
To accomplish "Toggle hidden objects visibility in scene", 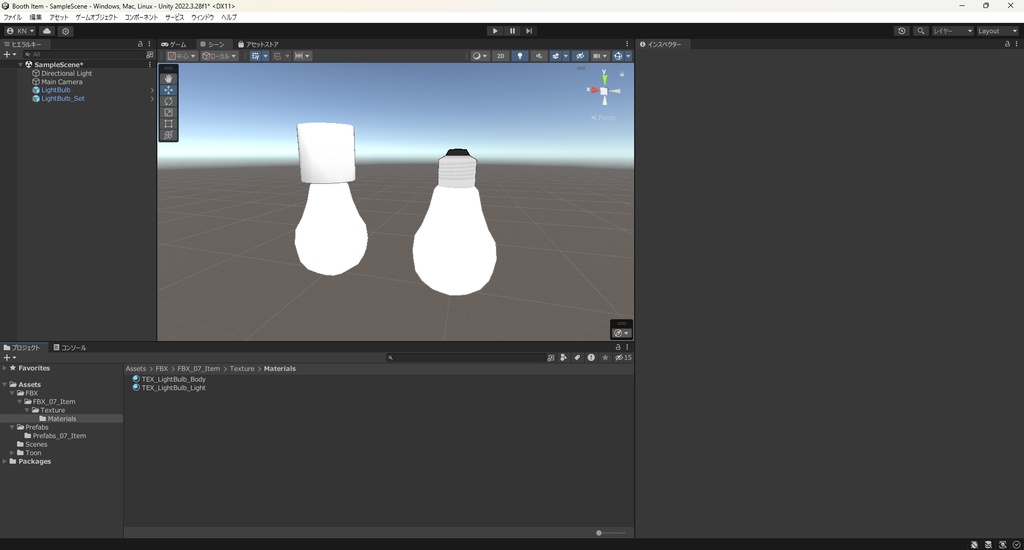I will tap(579, 56).
